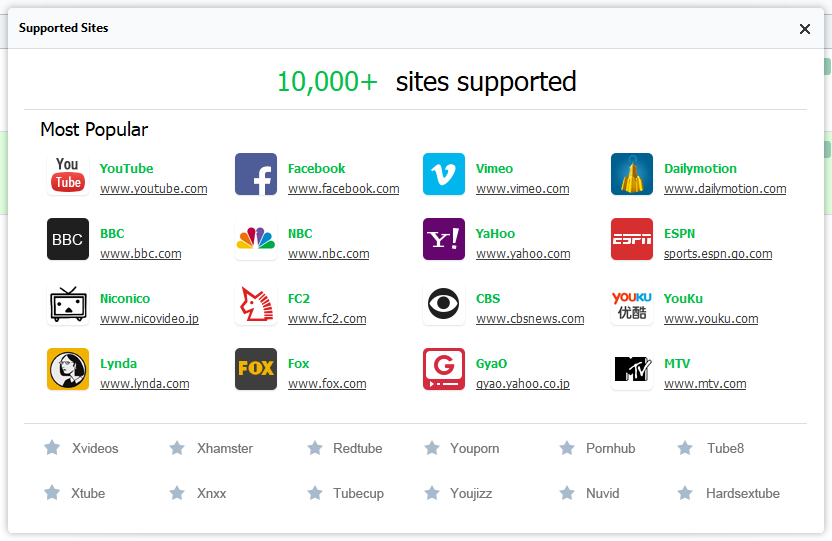Click the green Dailymotion site name

pos(700,169)
